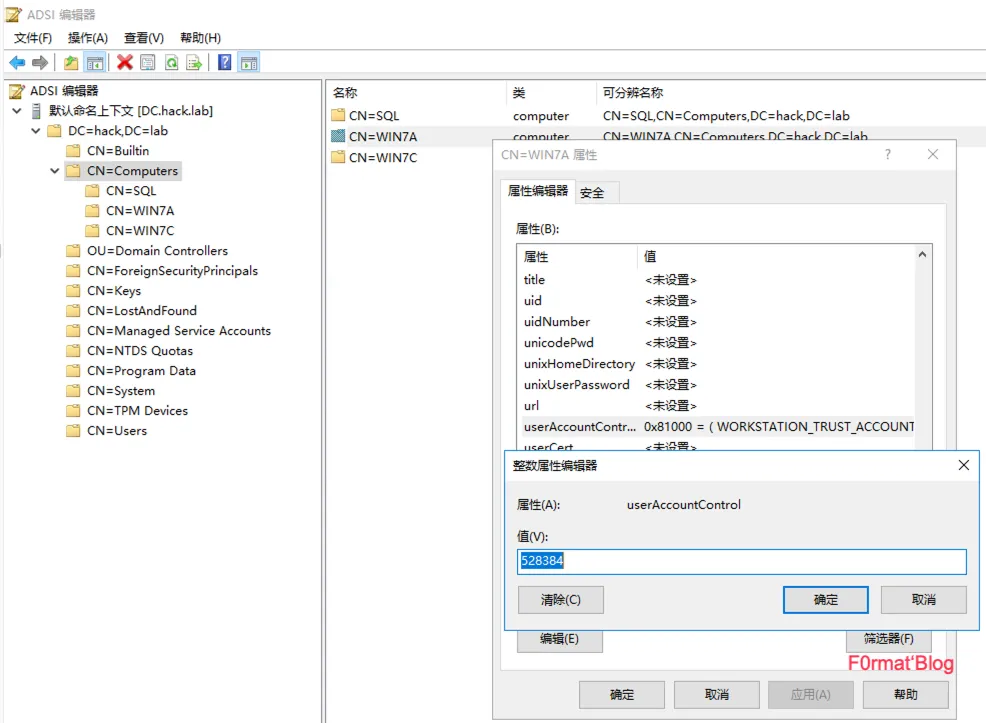Click the Refresh toolbar icon
This screenshot has height=723, width=986.
click(x=171, y=63)
